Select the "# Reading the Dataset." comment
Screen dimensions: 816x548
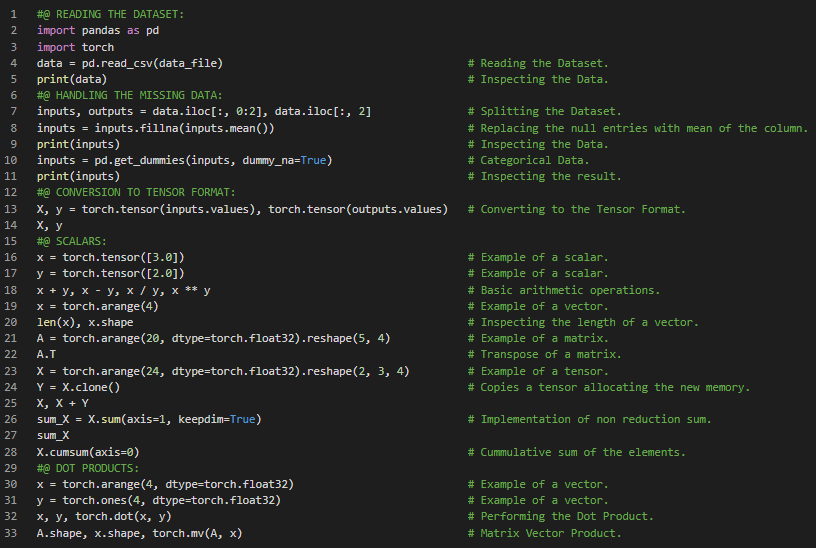click(544, 63)
